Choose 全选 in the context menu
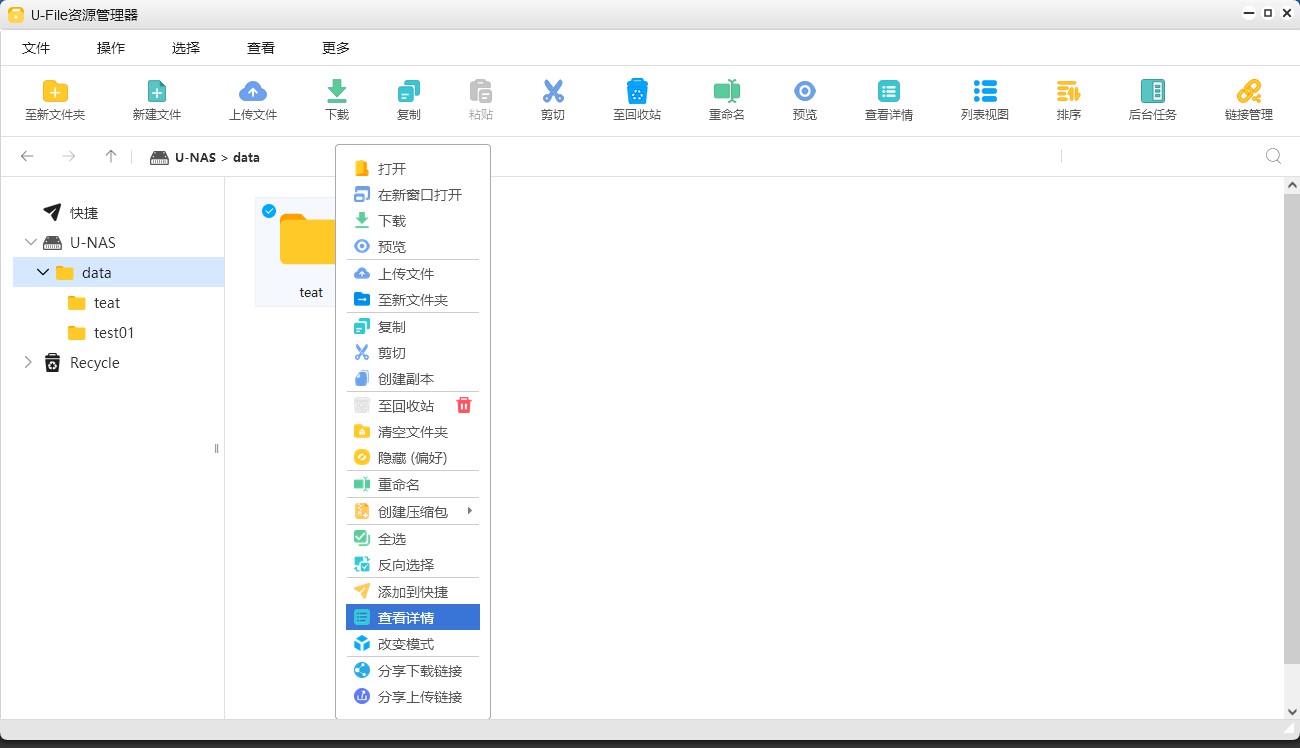 point(392,539)
